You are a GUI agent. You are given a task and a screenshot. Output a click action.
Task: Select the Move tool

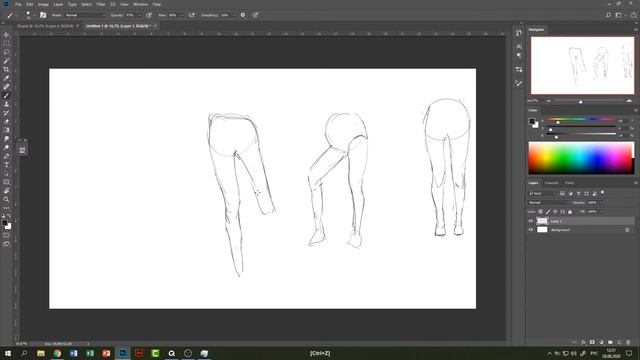pyautogui.click(x=6, y=35)
